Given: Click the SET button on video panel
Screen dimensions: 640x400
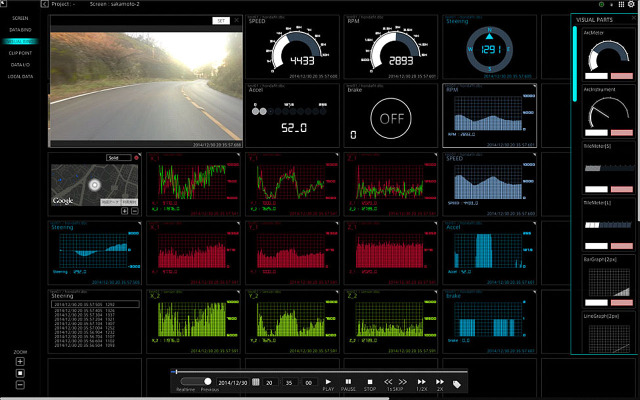Looking at the screenshot, I should coord(221,20).
